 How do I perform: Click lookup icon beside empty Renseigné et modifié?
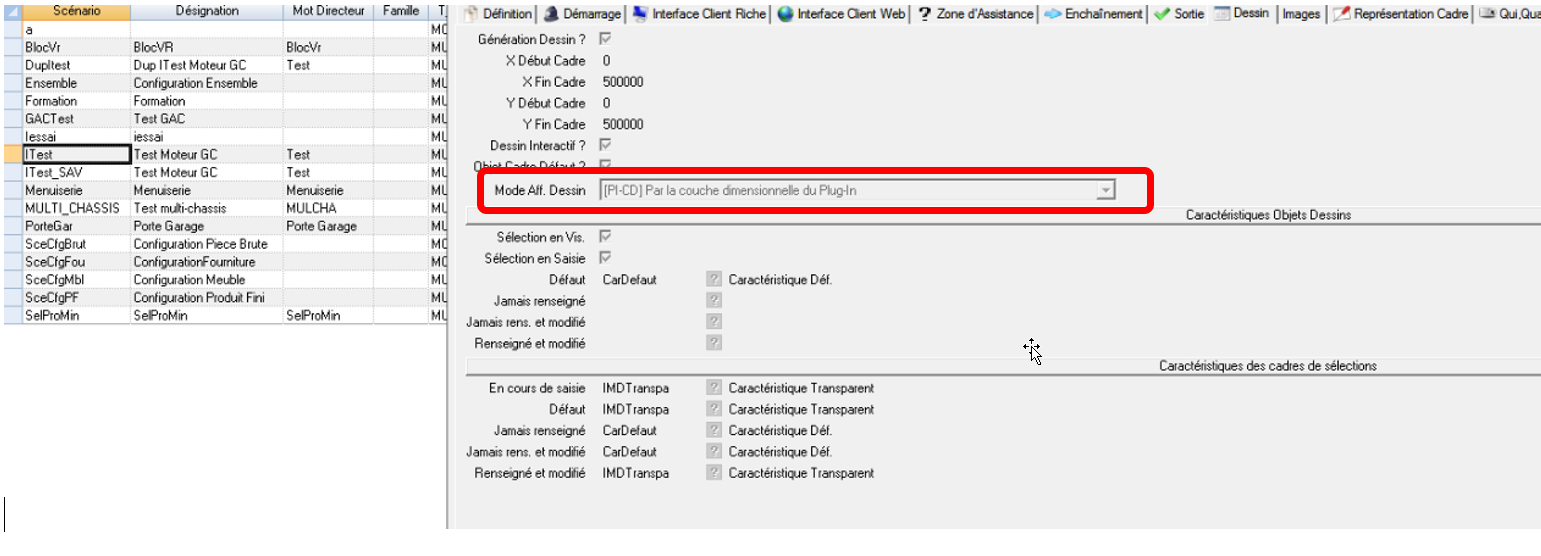[714, 343]
